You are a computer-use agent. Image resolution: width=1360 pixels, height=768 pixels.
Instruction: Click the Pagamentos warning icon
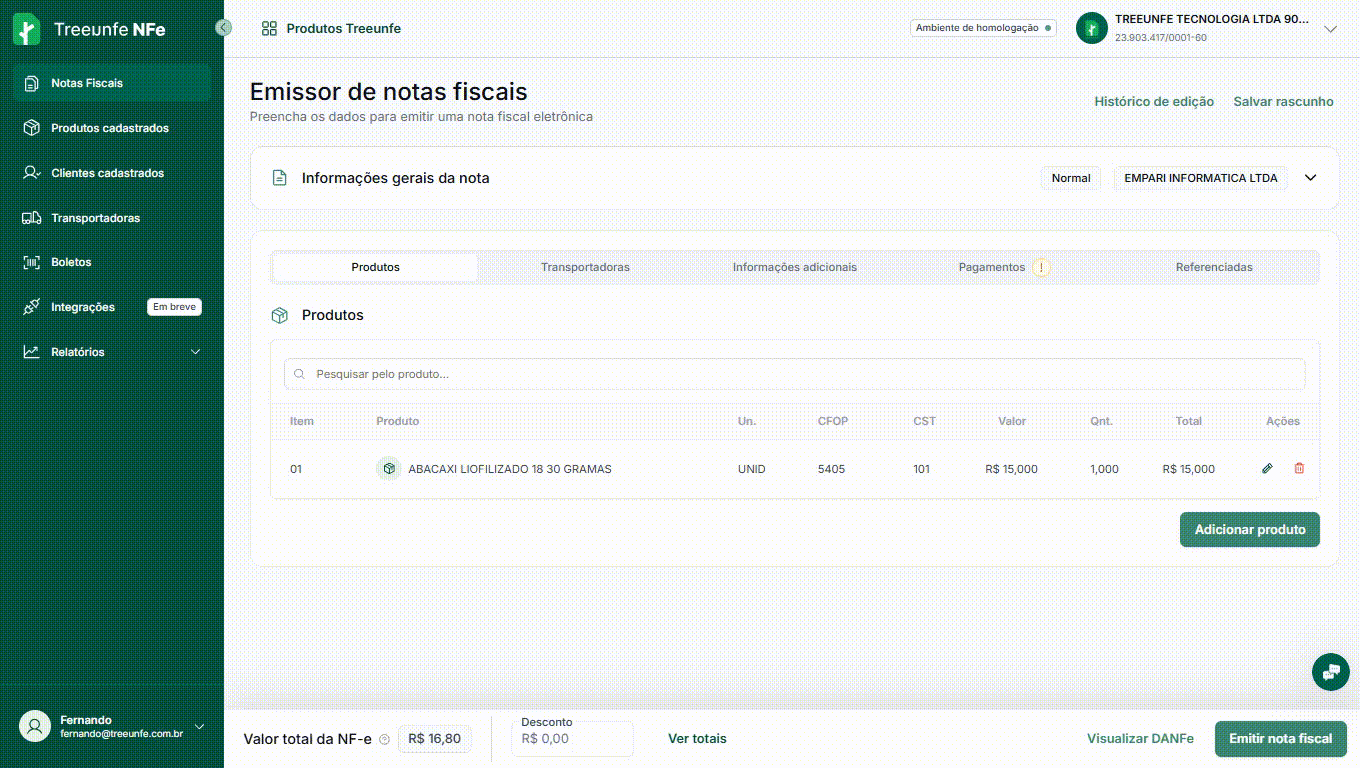[x=1041, y=267]
